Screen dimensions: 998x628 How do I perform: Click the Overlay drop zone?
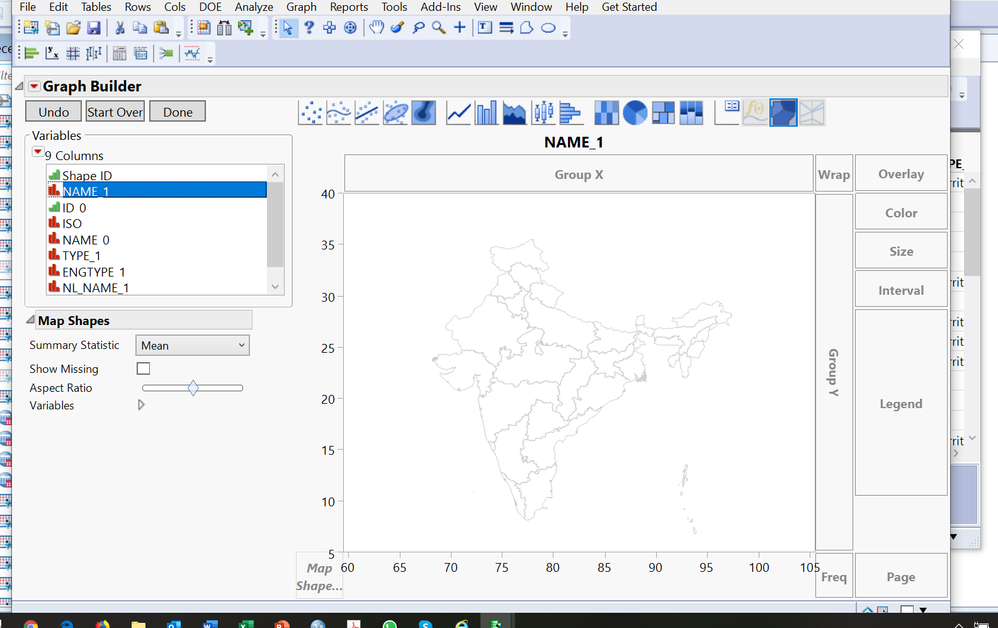point(901,174)
